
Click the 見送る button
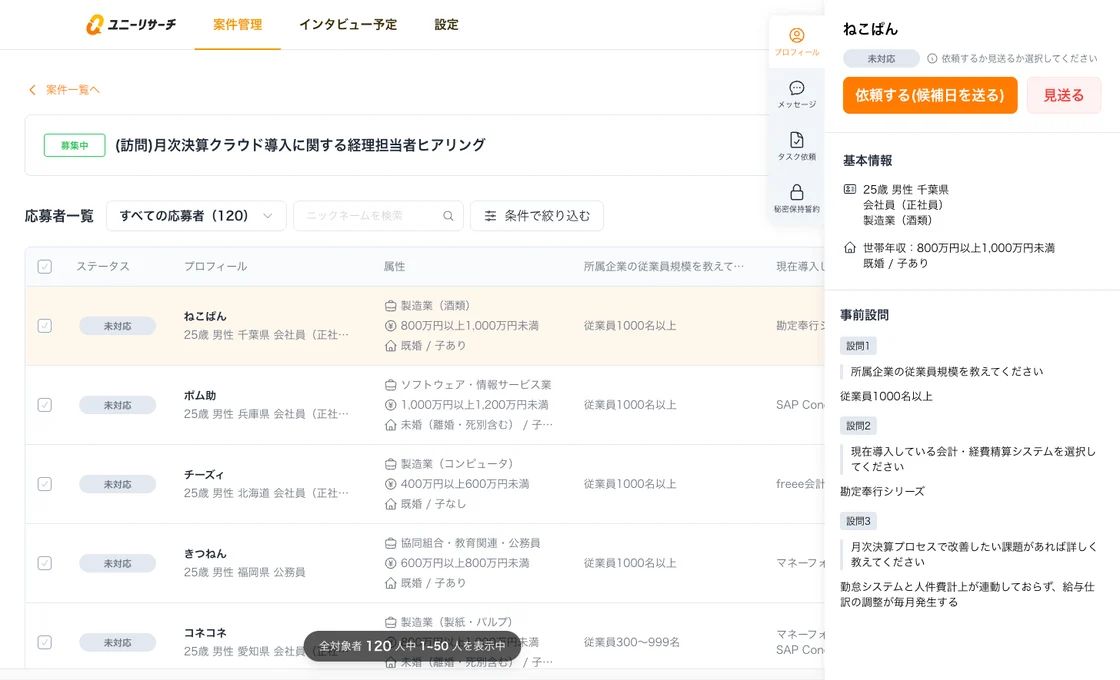pos(1063,95)
